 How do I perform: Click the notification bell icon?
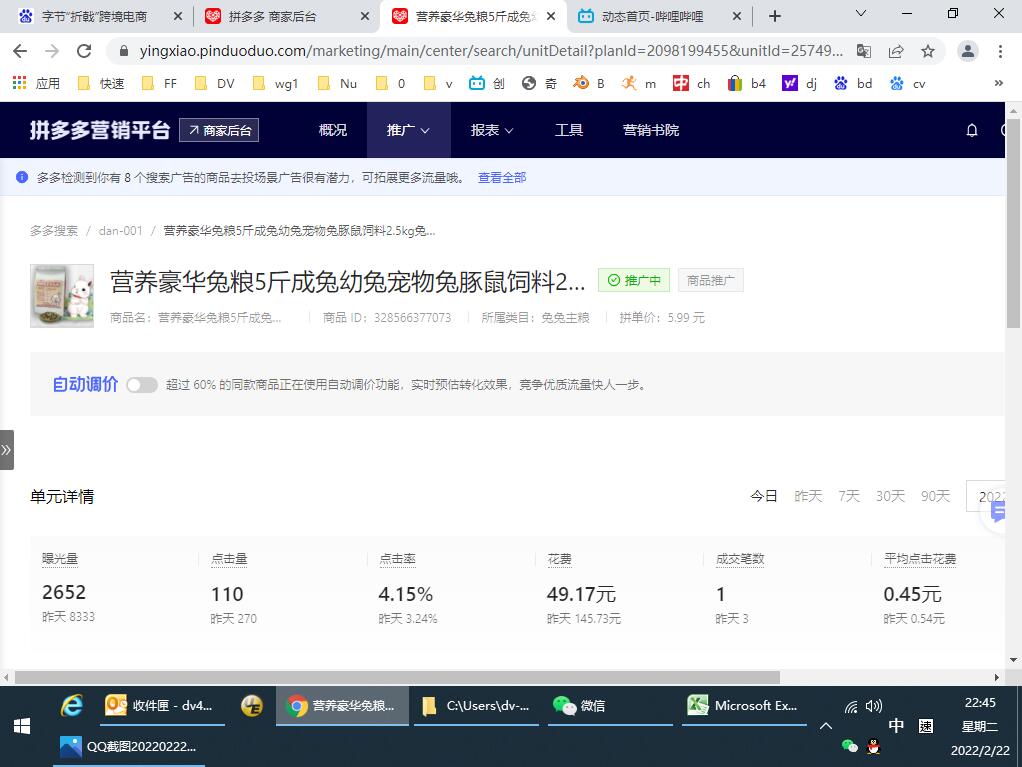(972, 130)
